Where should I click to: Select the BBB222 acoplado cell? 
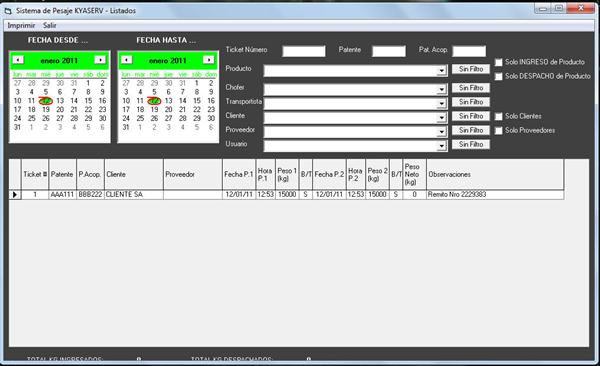(x=90, y=194)
